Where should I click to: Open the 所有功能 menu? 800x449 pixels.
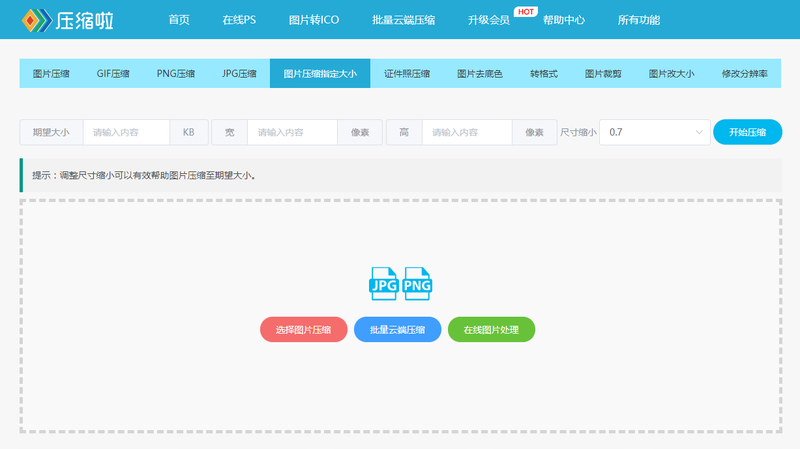tap(638, 20)
